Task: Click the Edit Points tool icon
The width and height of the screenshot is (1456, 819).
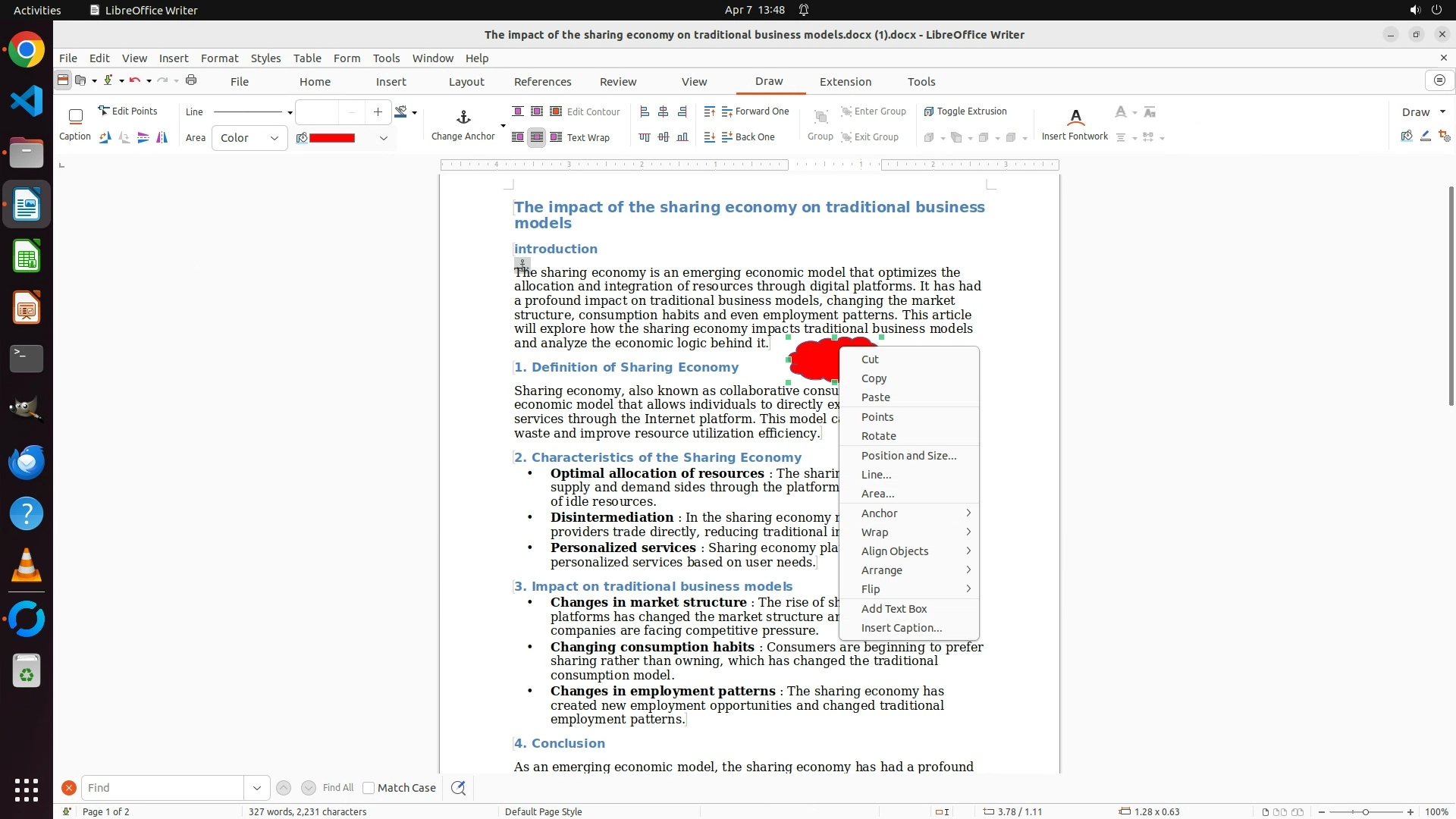Action: point(104,111)
